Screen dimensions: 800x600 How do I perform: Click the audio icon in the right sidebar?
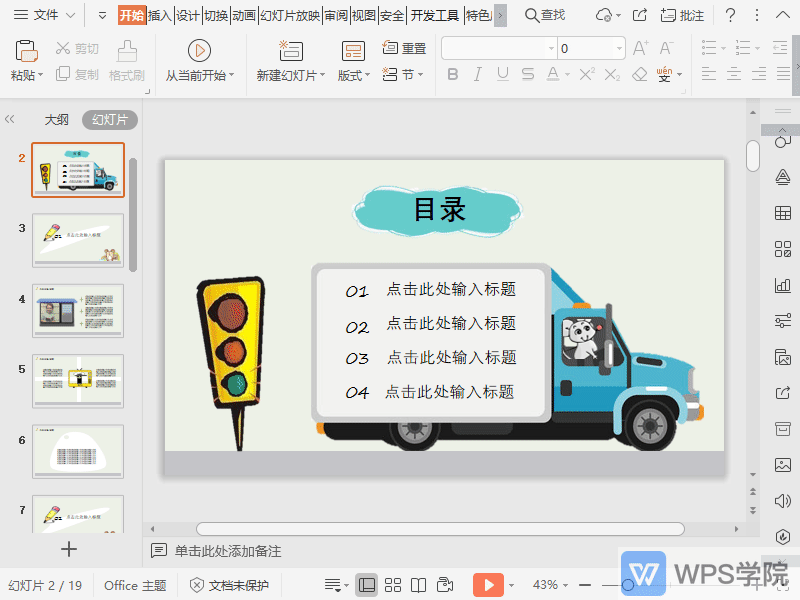tap(783, 500)
